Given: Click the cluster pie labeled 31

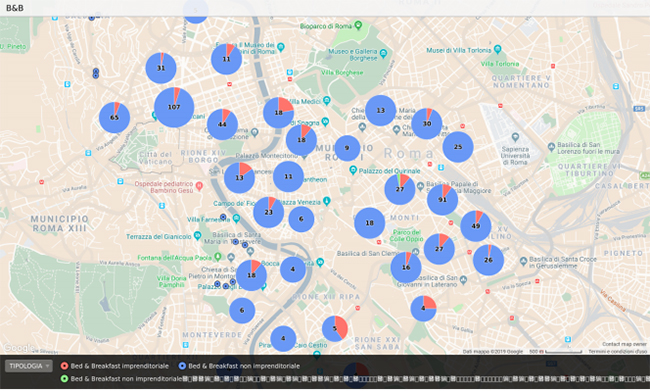Looking at the screenshot, I should pyautogui.click(x=161, y=68).
